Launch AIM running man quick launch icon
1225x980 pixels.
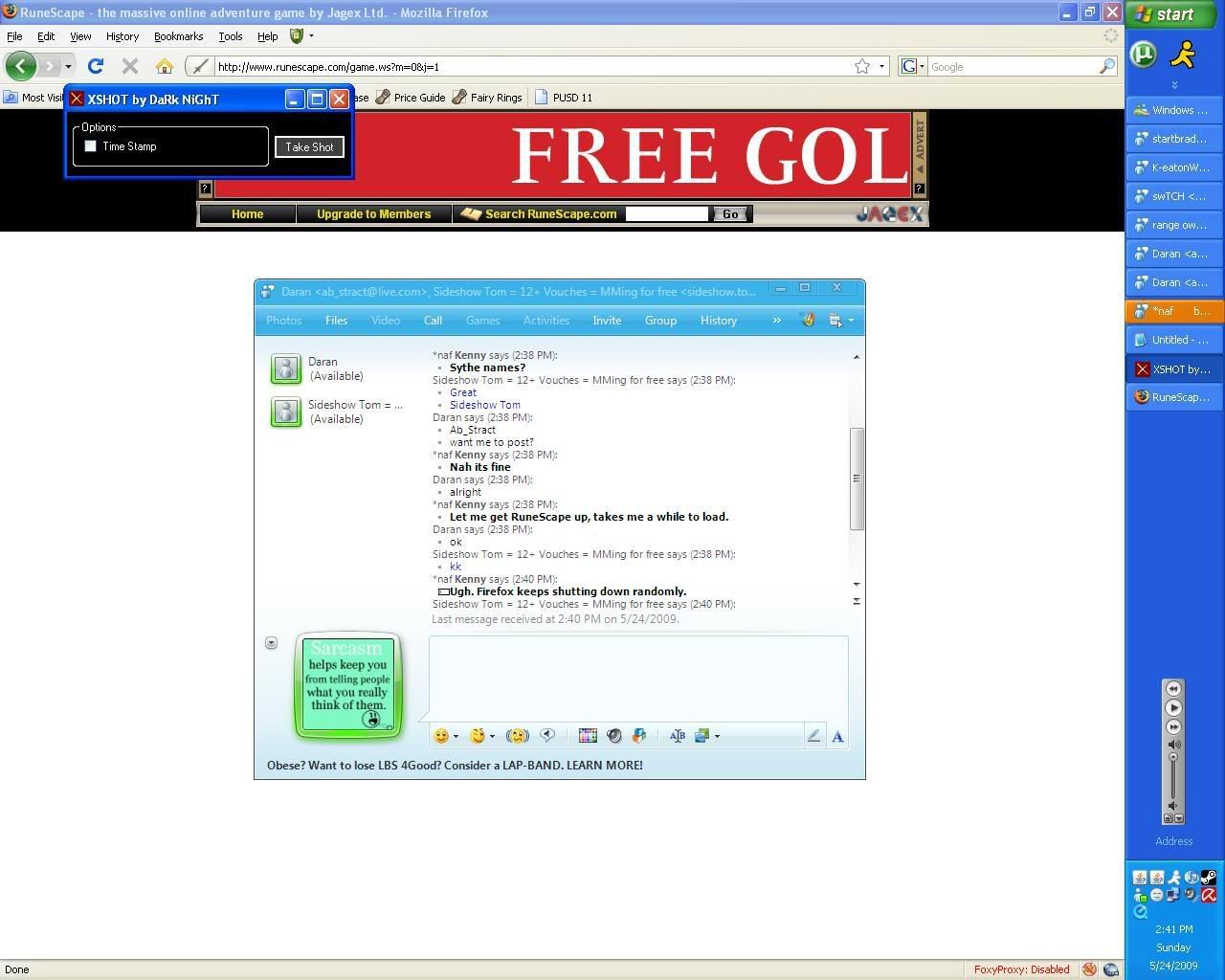[1184, 55]
